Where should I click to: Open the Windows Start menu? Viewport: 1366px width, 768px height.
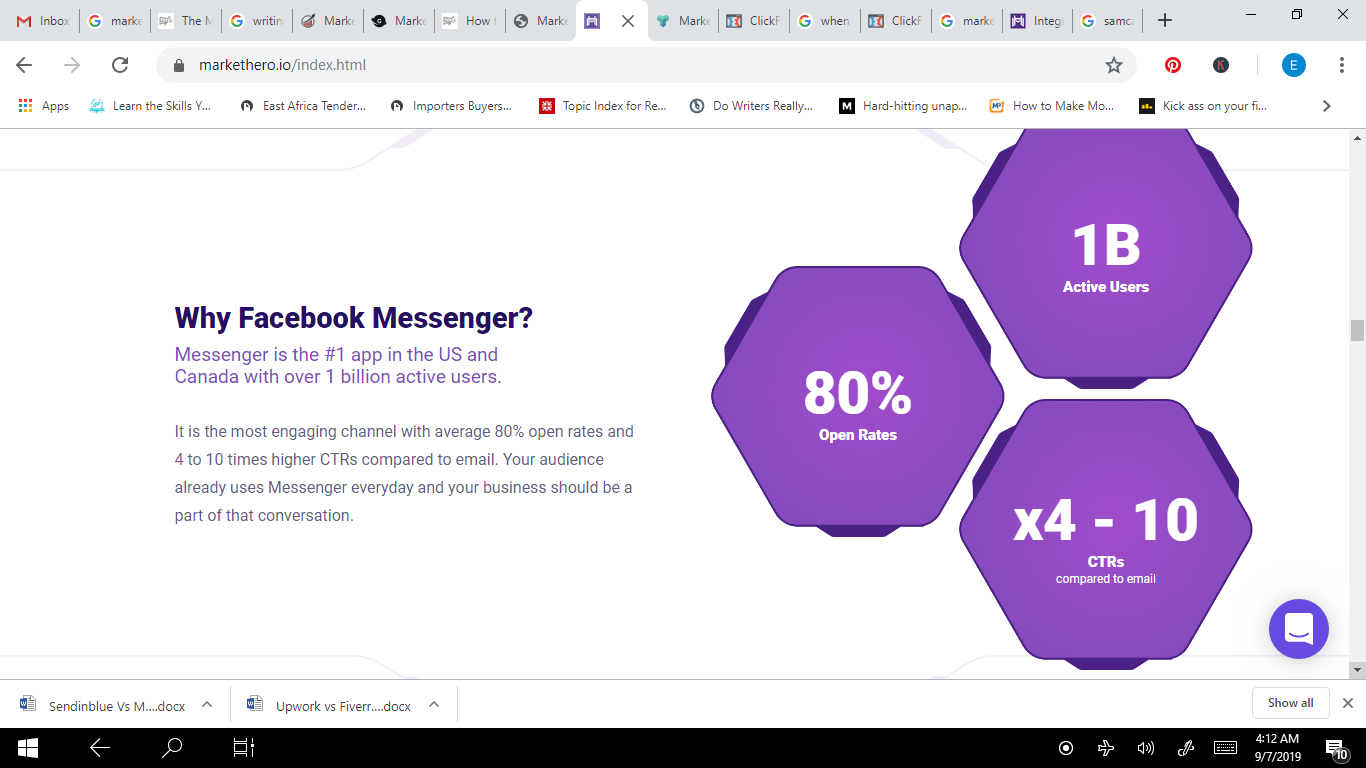(28, 747)
